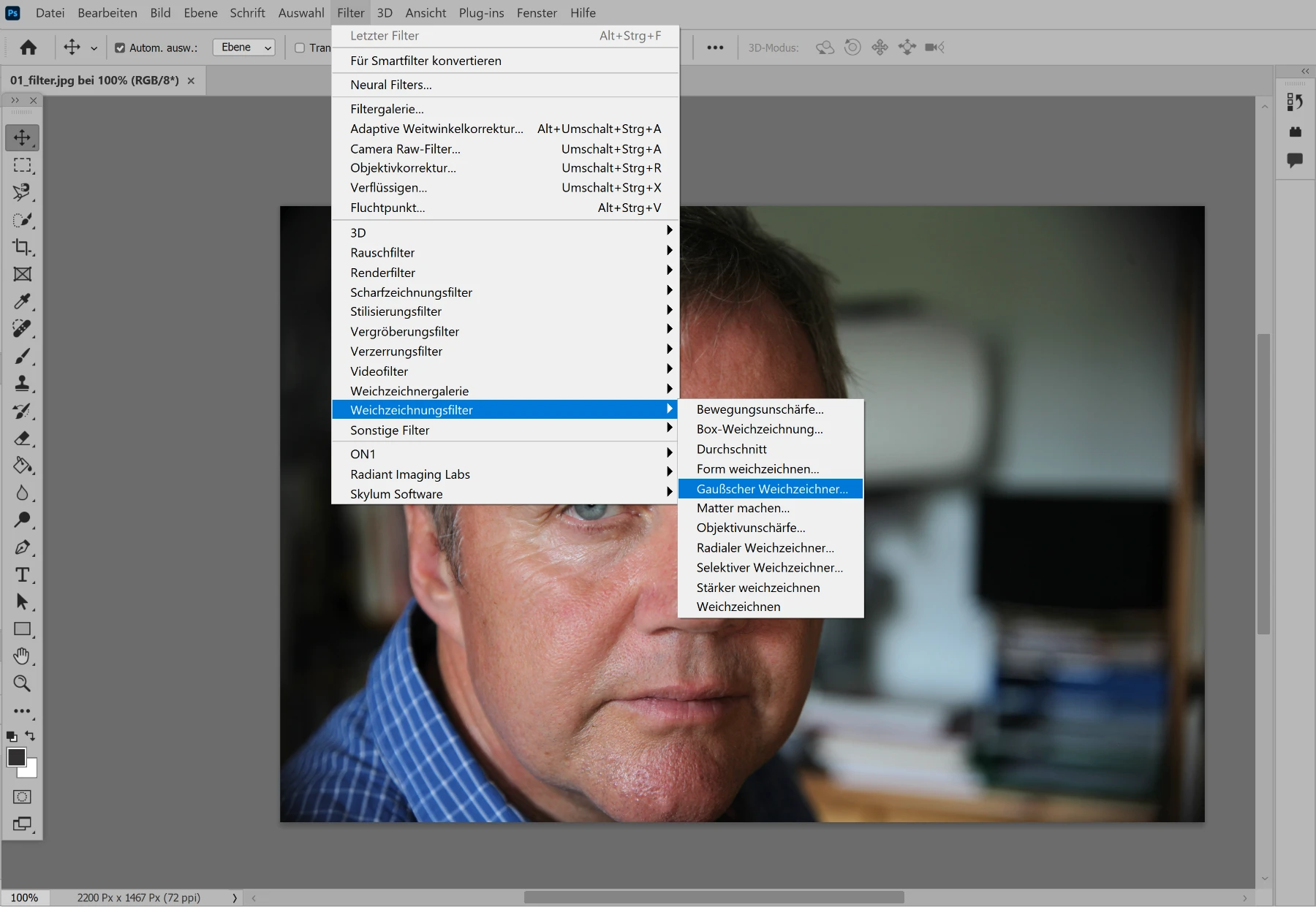Select the Eraser tool

[x=22, y=439]
